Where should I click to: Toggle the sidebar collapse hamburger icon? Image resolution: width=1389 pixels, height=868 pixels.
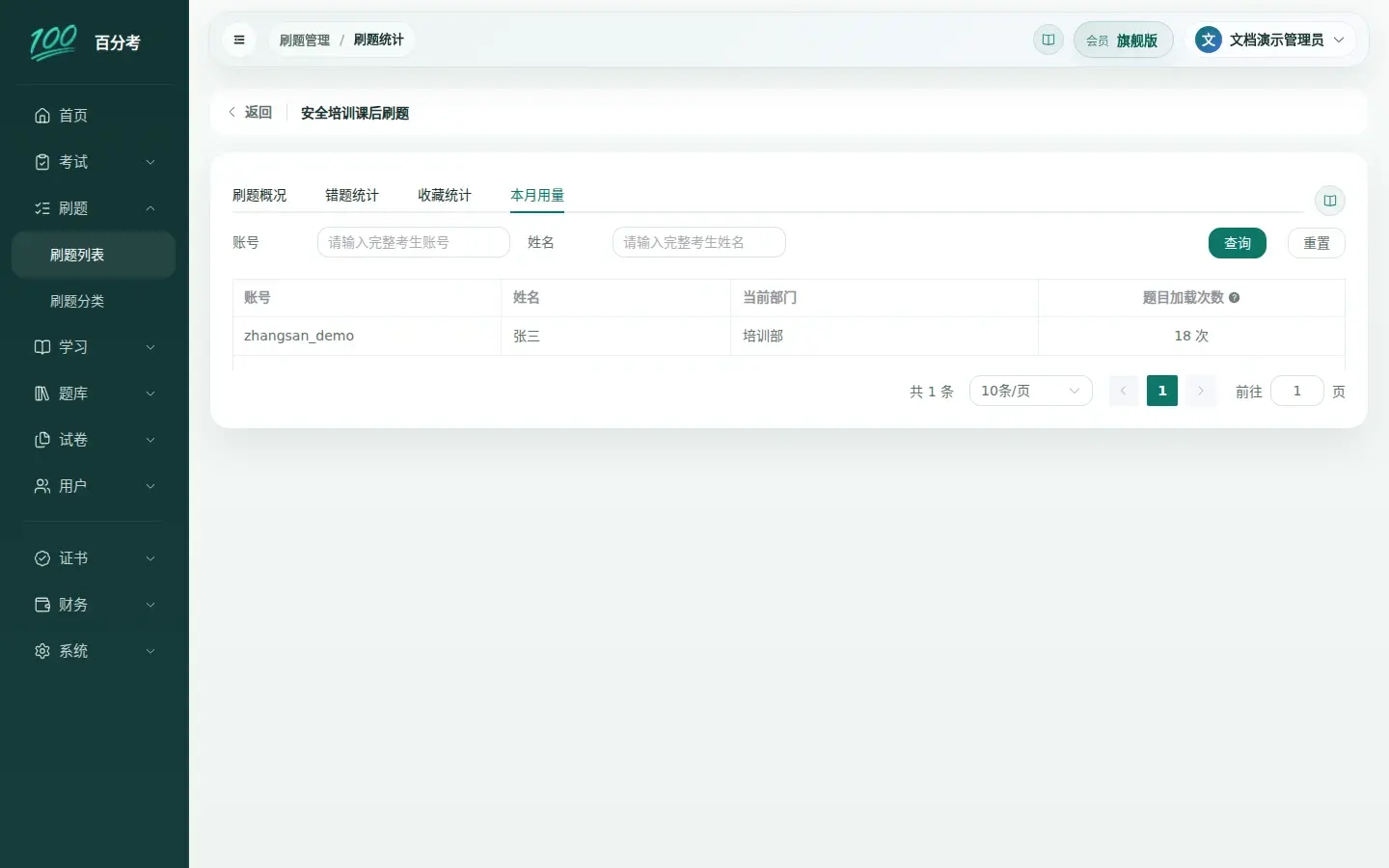click(239, 40)
